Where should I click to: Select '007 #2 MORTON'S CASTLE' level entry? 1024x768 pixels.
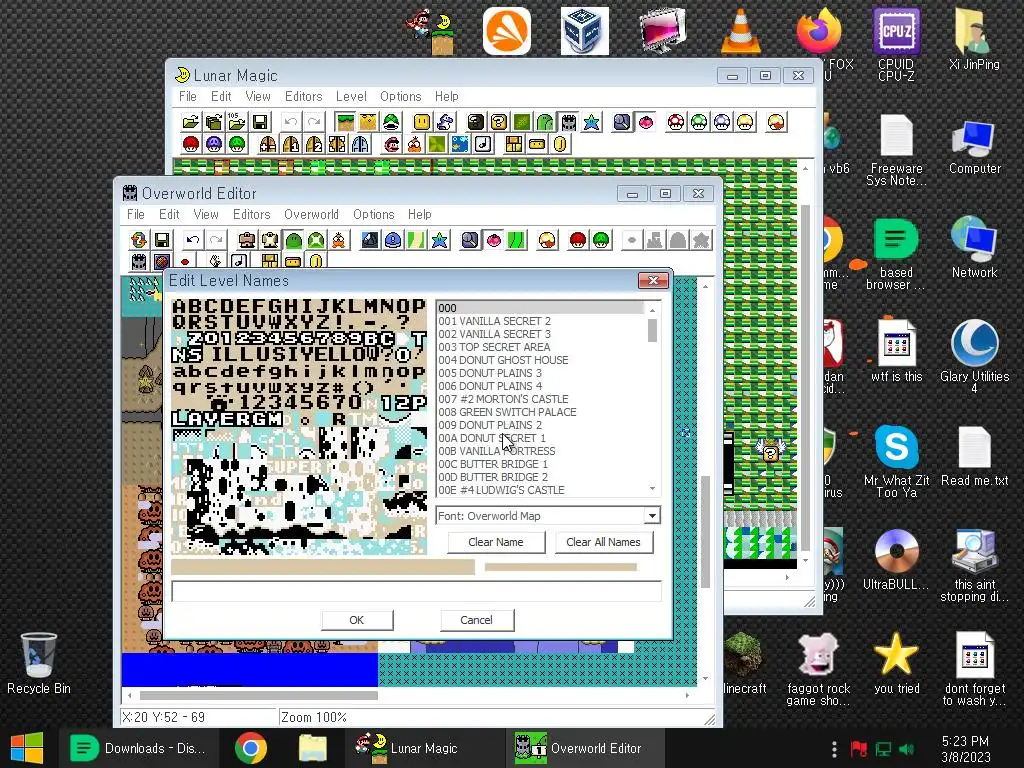click(x=540, y=399)
